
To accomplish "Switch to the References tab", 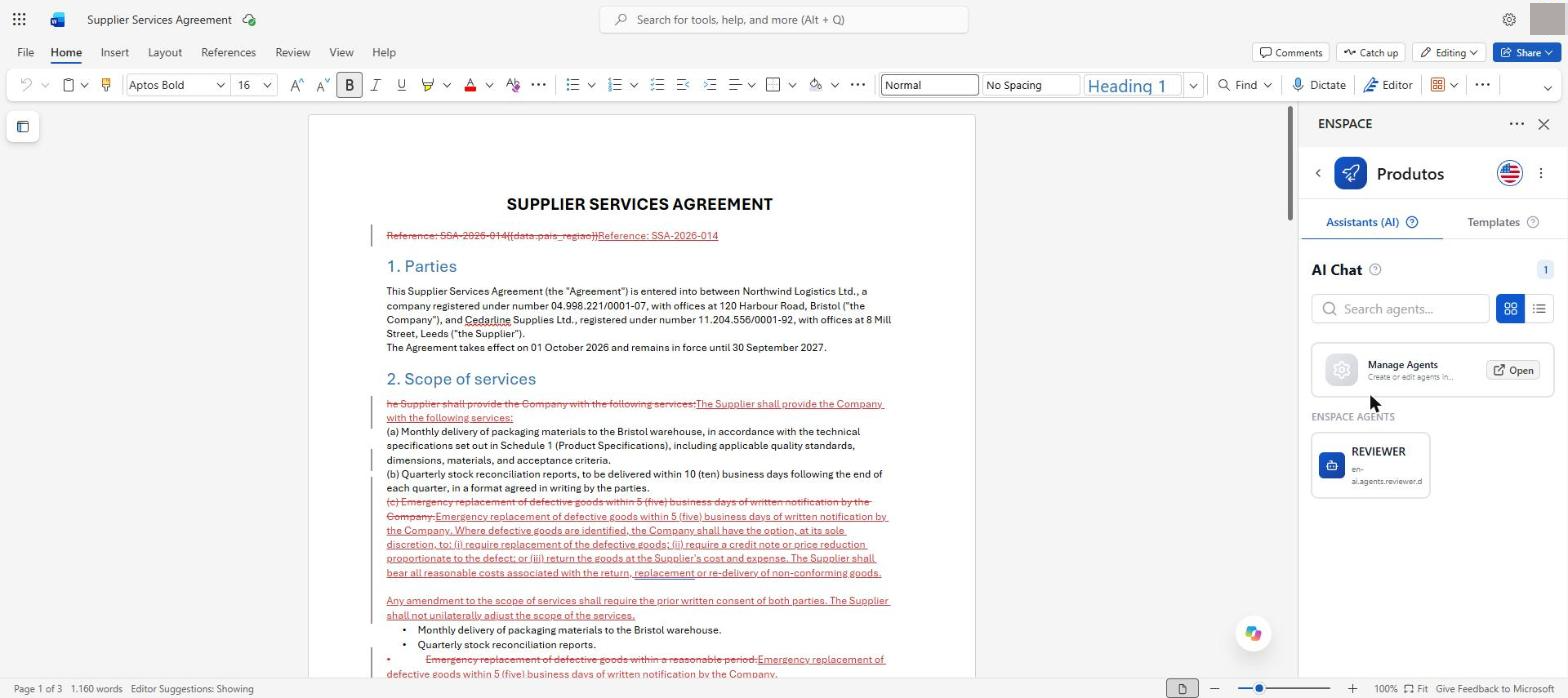I will (x=228, y=52).
